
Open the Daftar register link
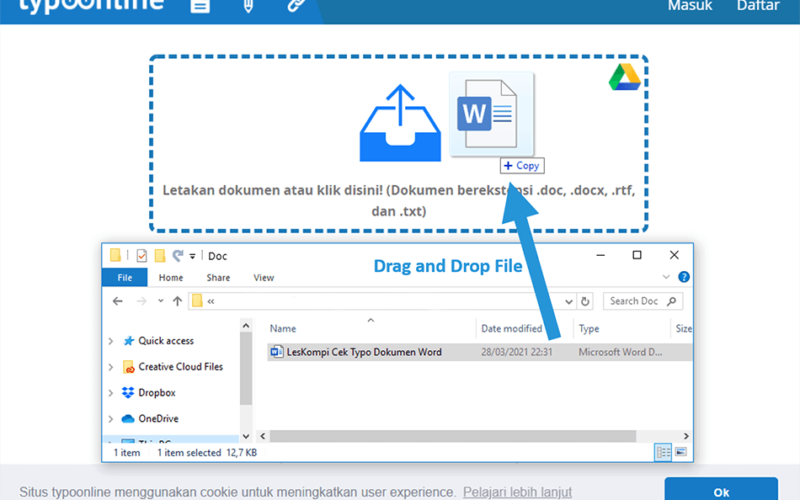pos(758,6)
